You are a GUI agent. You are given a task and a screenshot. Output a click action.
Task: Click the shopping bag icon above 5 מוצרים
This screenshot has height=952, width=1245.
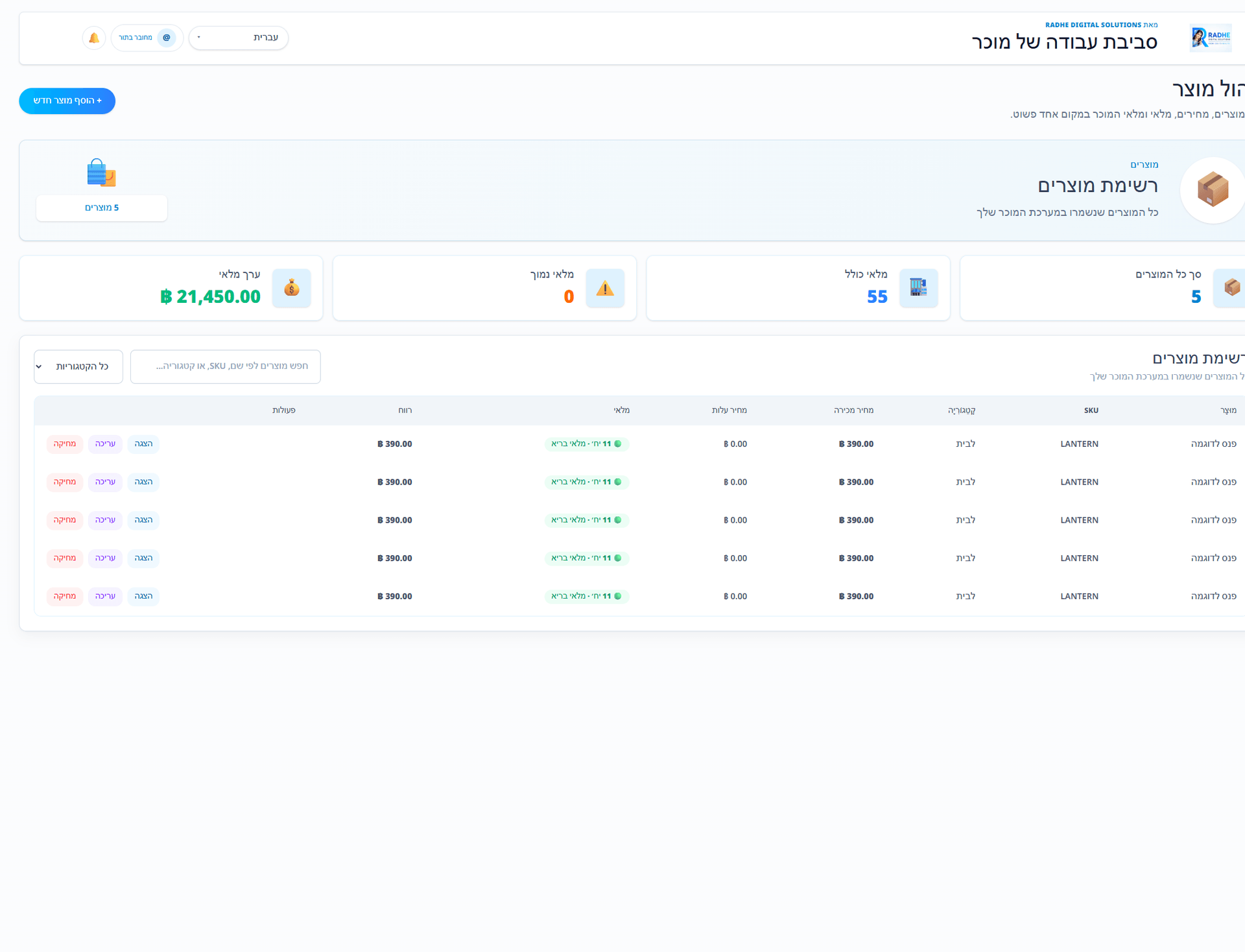[101, 173]
